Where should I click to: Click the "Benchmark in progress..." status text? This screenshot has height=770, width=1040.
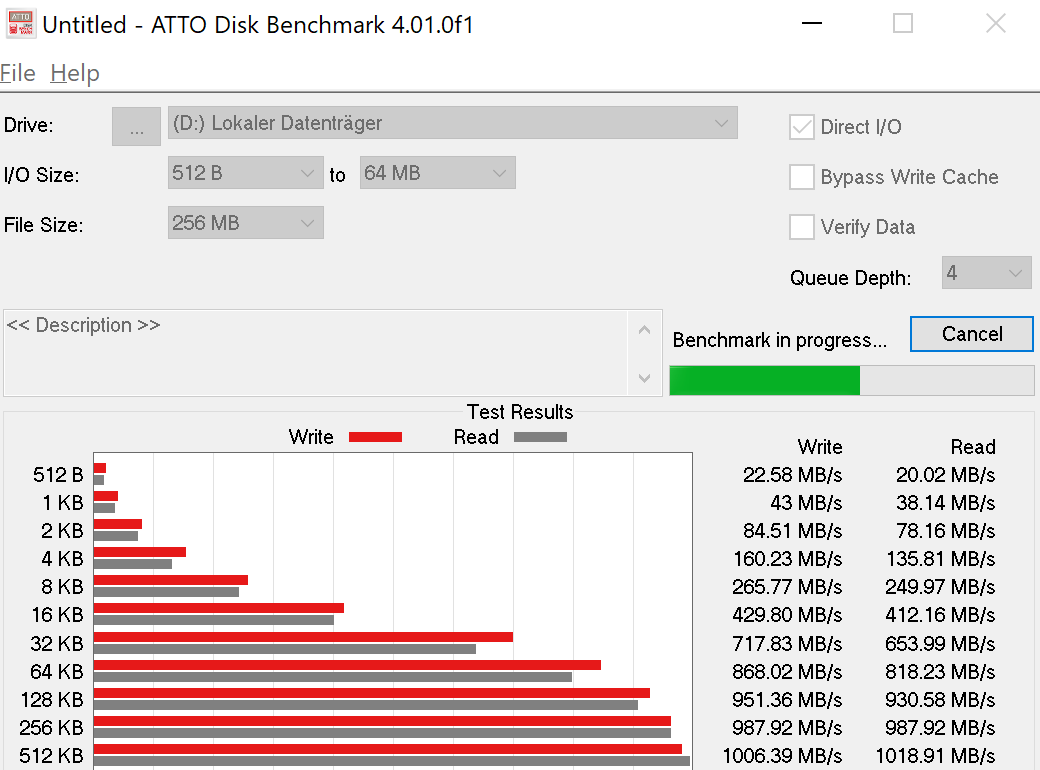(779, 340)
